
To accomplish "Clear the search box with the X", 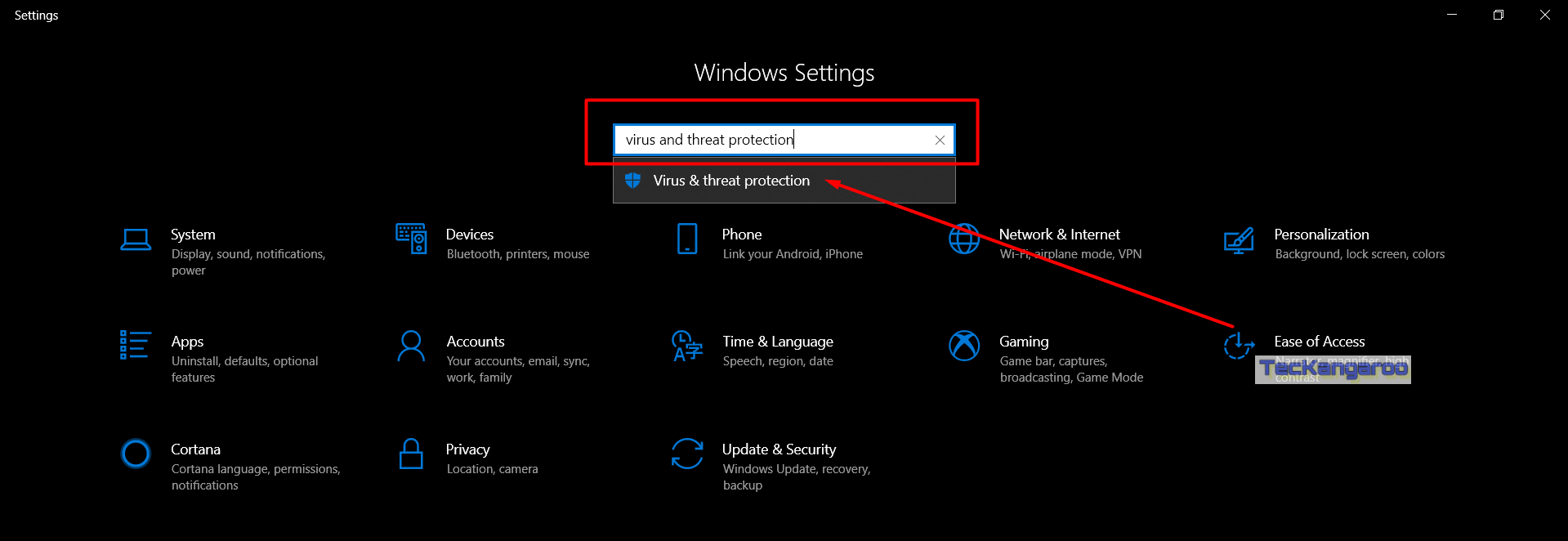I will tap(940, 141).
